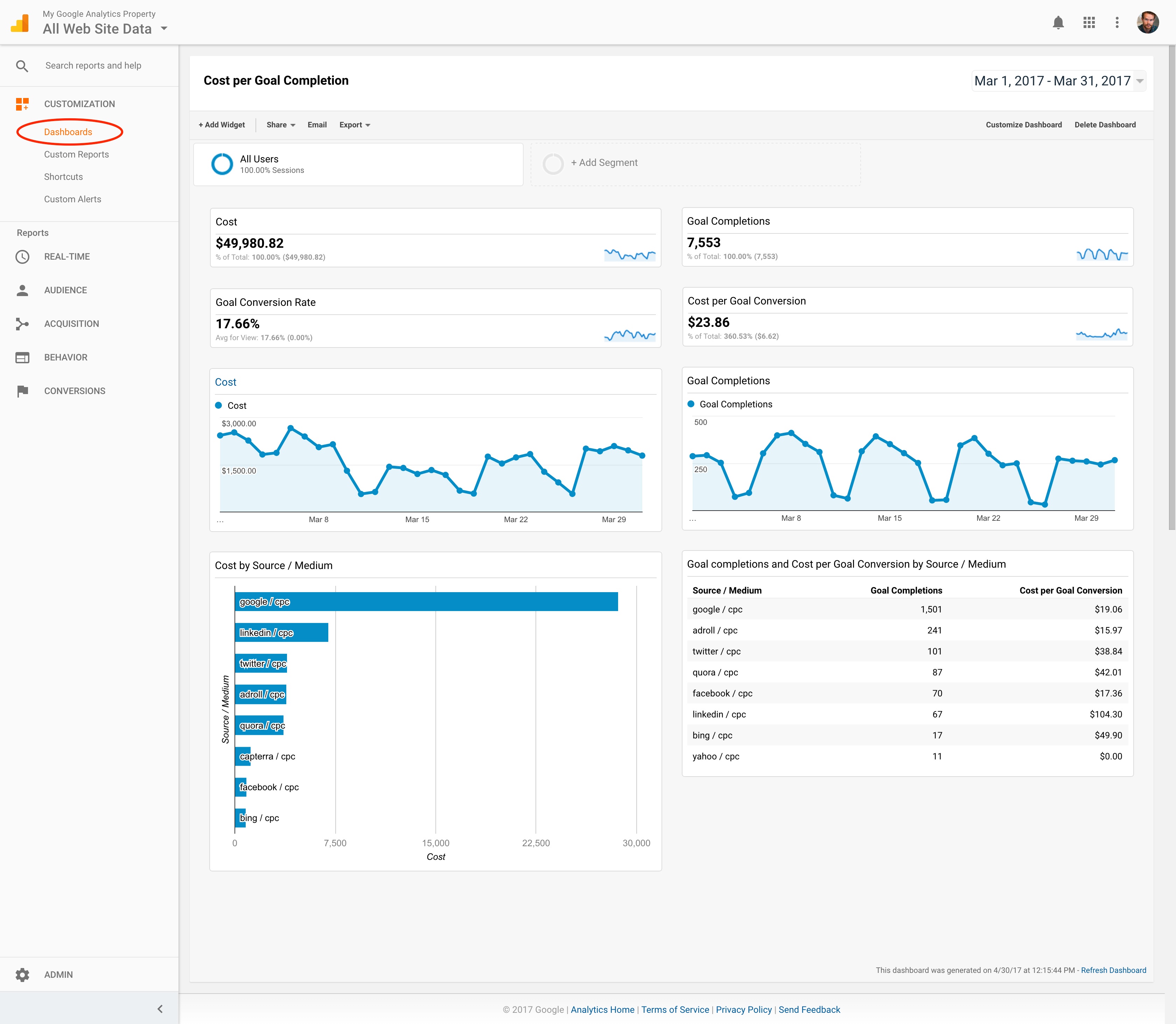Viewport: 1176px width, 1024px height.
Task: Click the Customization grid icon
Action: [x=22, y=104]
